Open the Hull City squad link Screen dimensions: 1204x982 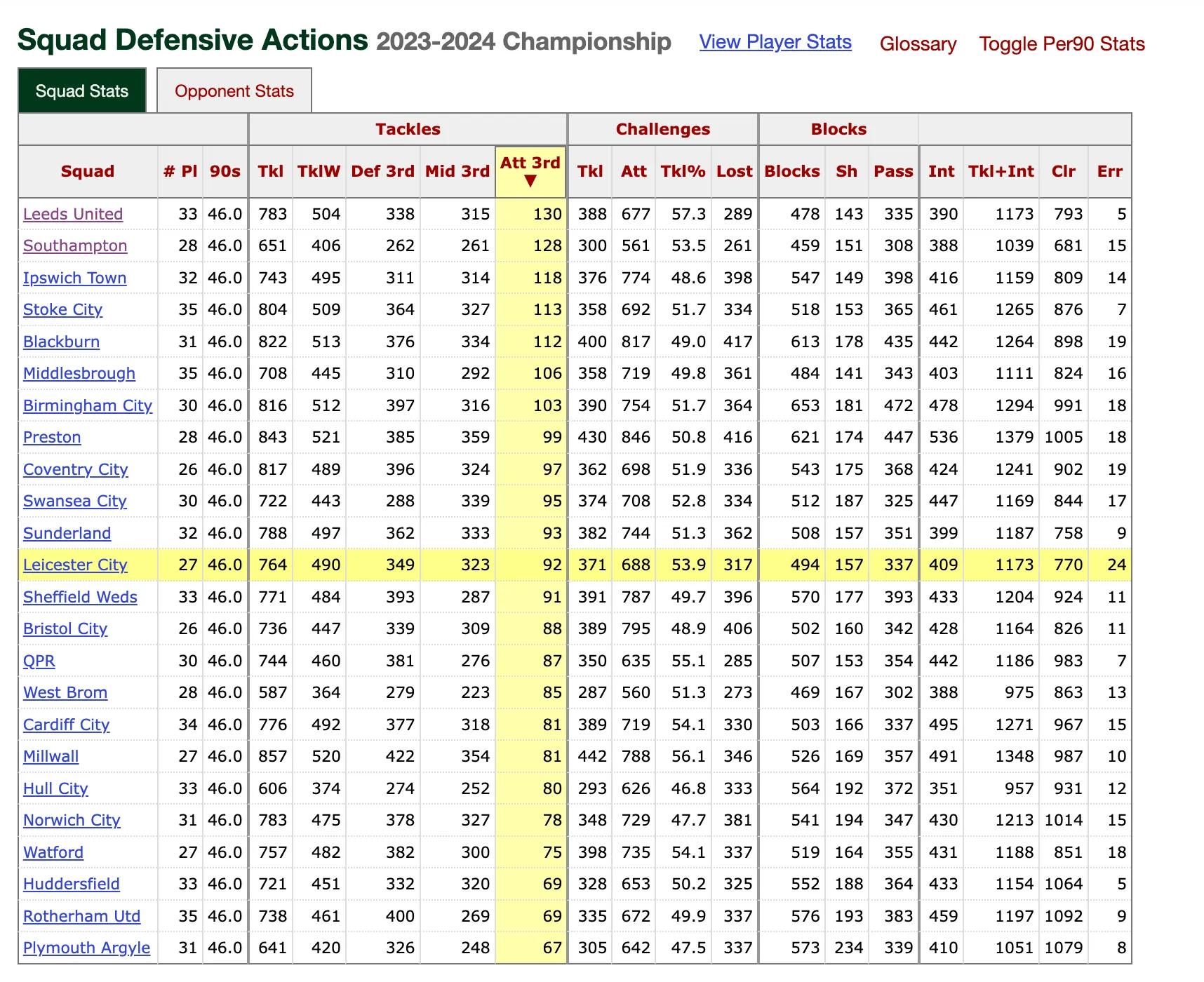[55, 788]
